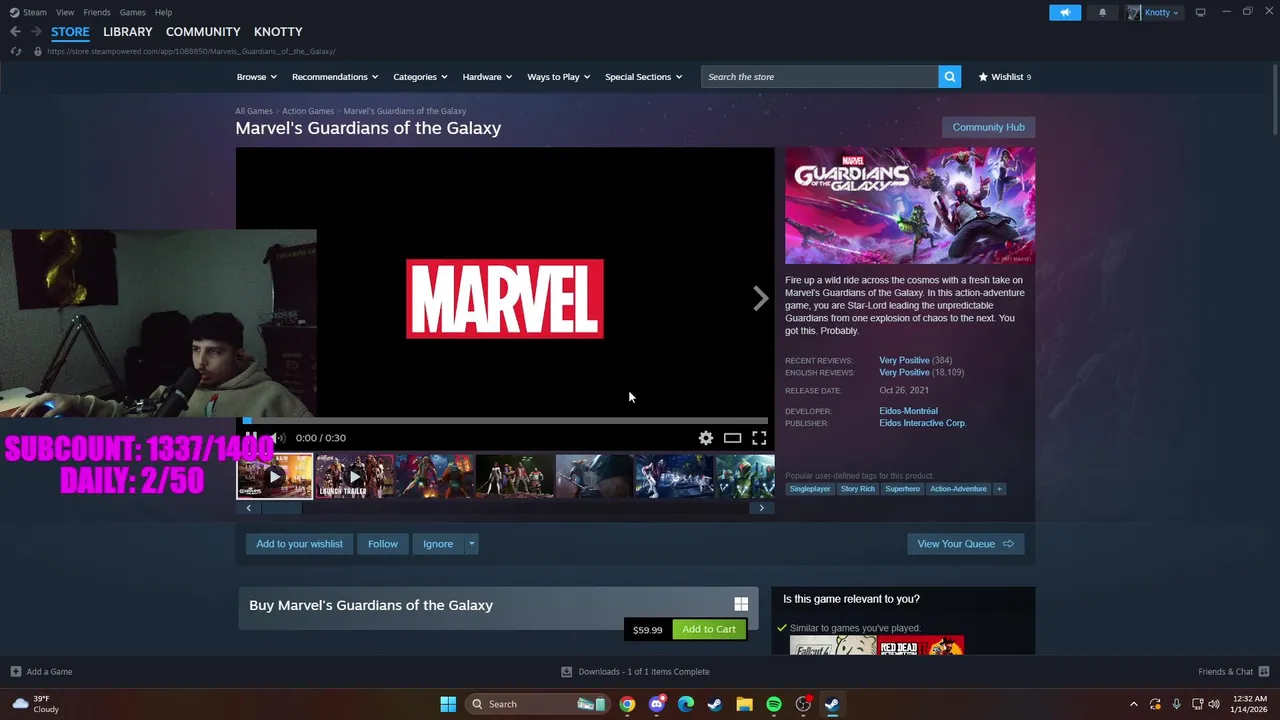This screenshot has width=1280, height=720.
Task: Show hidden system tray icons
Action: tap(1133, 704)
